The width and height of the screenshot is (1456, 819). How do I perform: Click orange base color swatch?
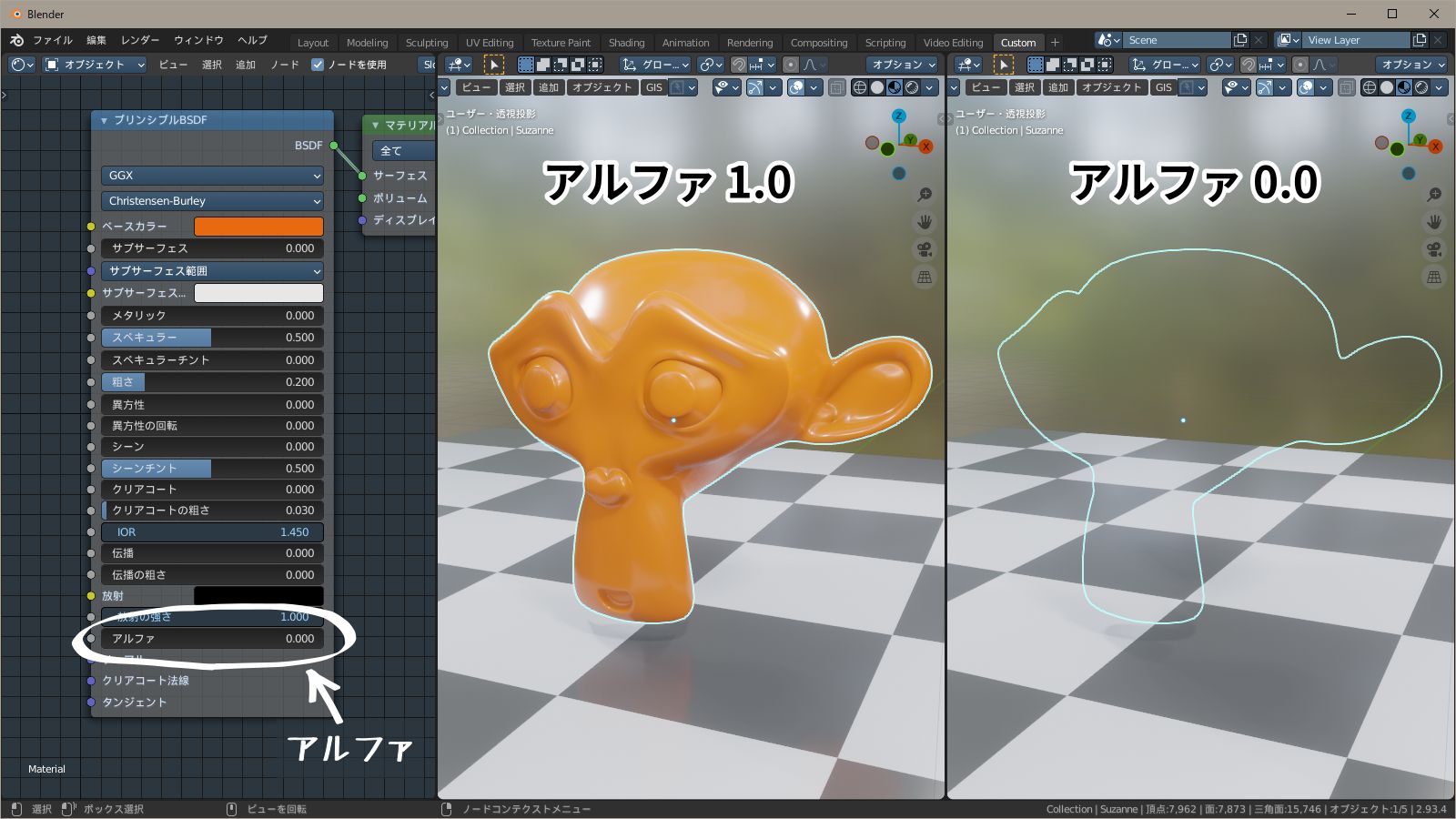point(258,227)
